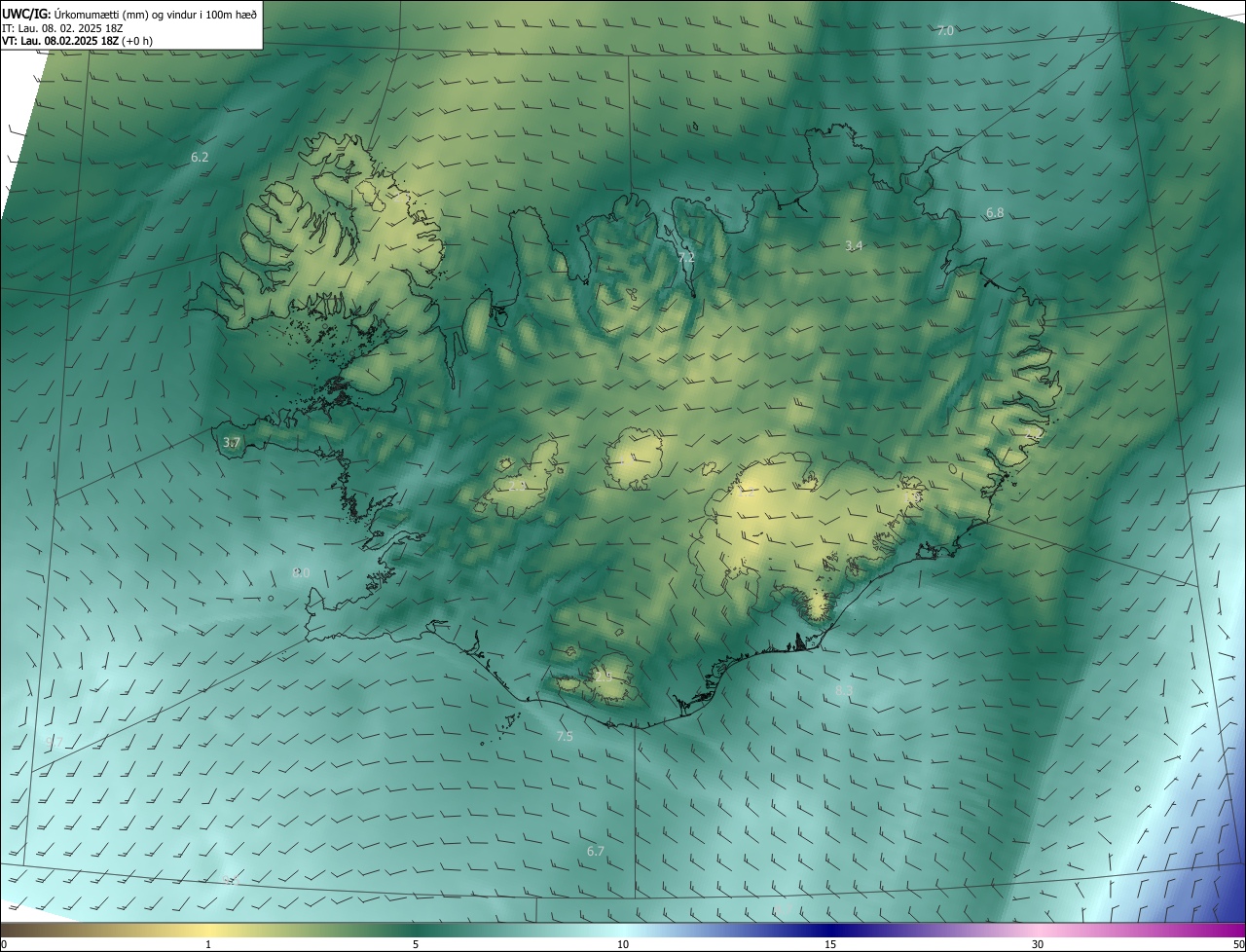Click the 8.3 value label on the map

coord(844,690)
